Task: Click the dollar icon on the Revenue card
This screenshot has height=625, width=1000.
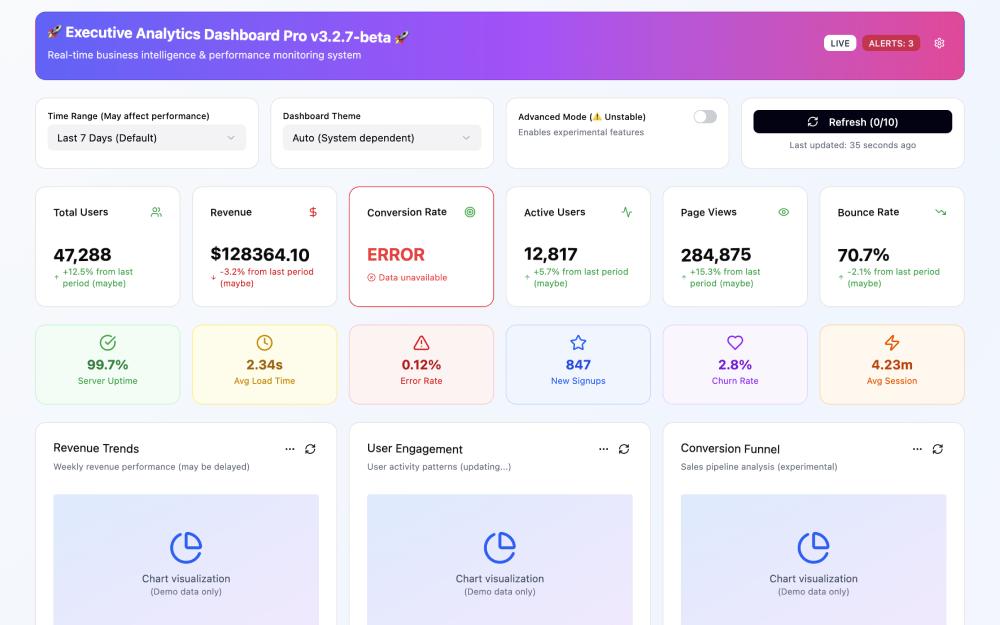Action: coord(312,212)
